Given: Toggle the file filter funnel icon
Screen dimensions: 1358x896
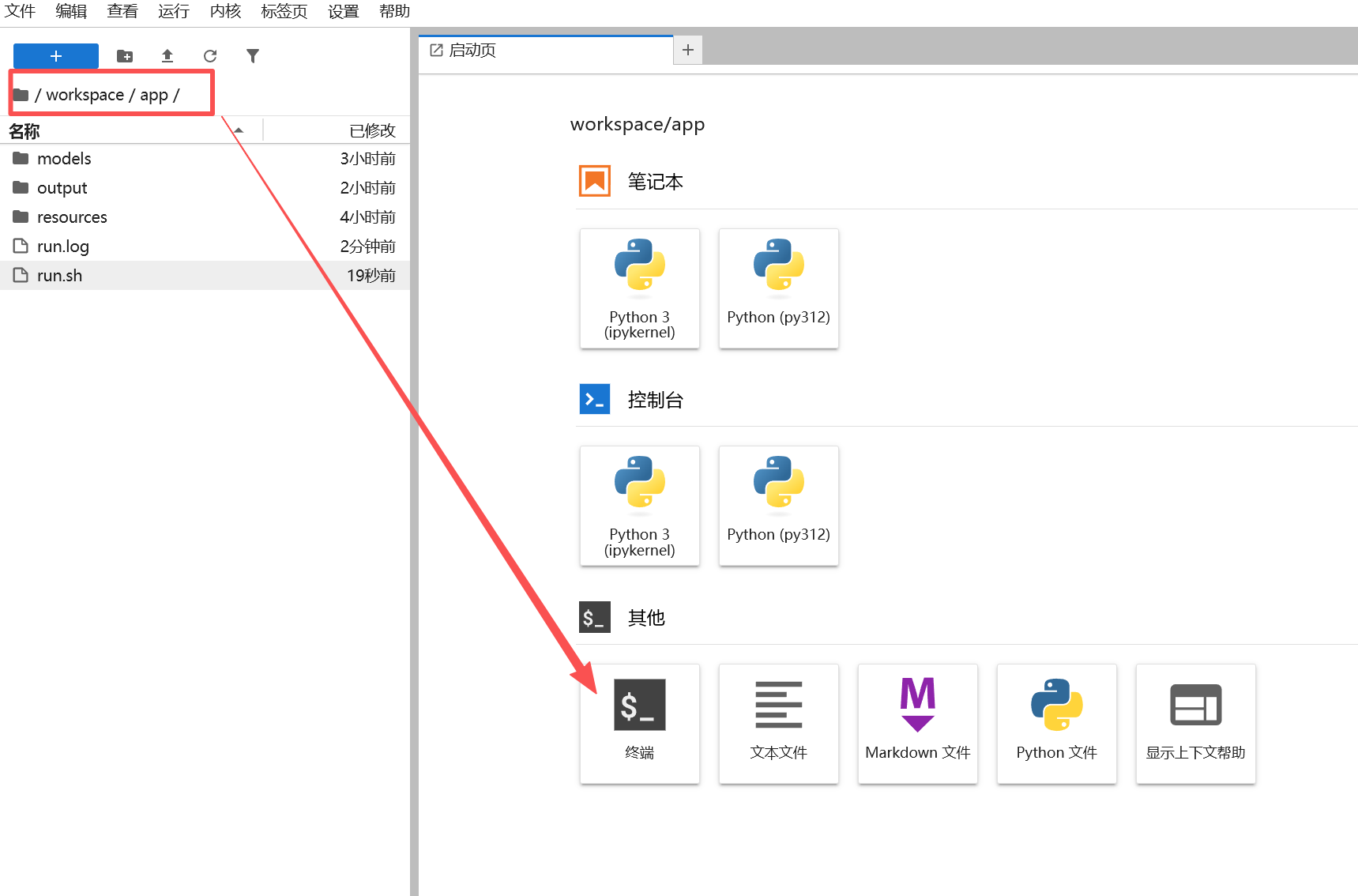Looking at the screenshot, I should pos(253,56).
